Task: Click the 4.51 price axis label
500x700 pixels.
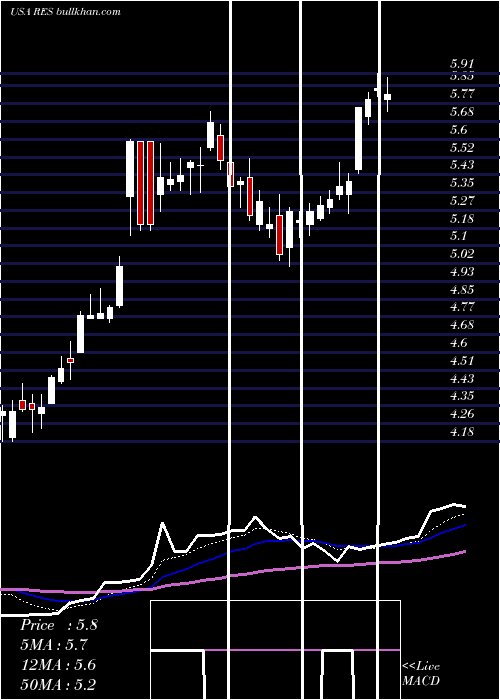Action: (x=462, y=361)
